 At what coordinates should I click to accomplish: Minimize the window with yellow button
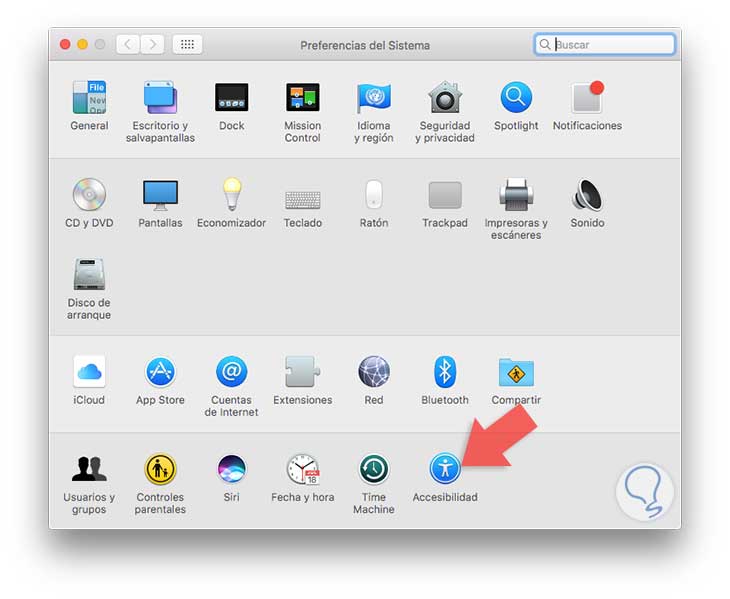[x=82, y=45]
